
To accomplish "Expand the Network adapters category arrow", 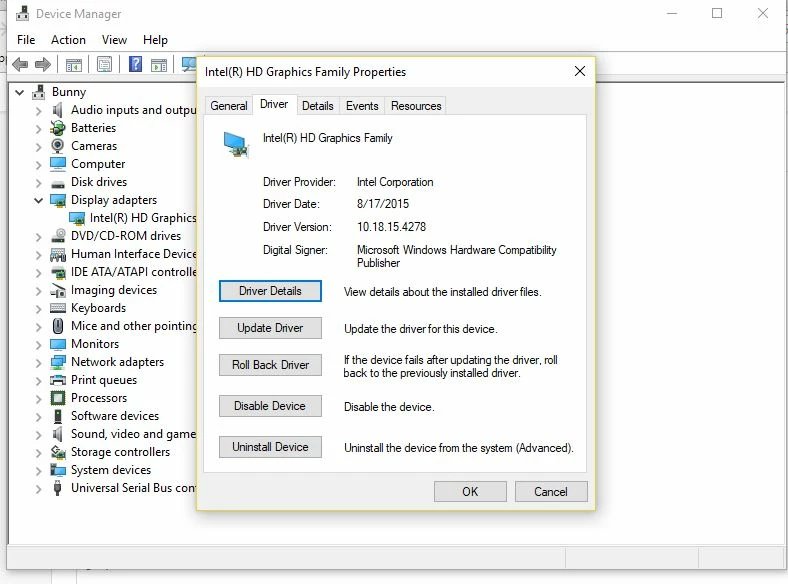I will (x=39, y=363).
